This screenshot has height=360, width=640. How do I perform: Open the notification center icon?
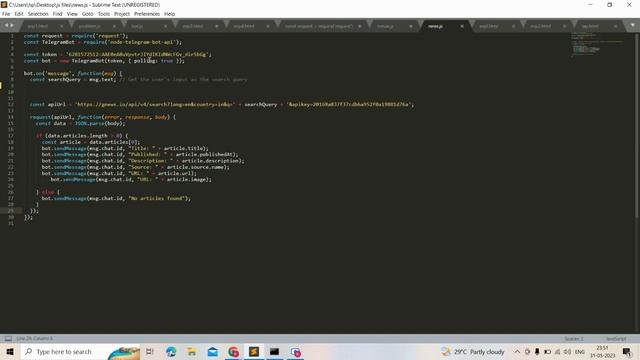pos(627,351)
